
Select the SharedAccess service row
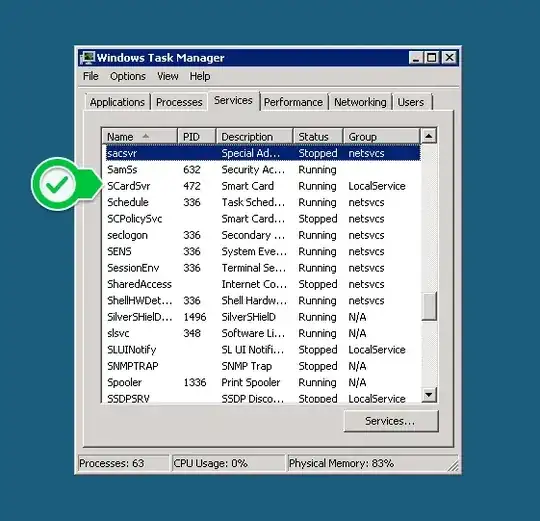coord(263,284)
